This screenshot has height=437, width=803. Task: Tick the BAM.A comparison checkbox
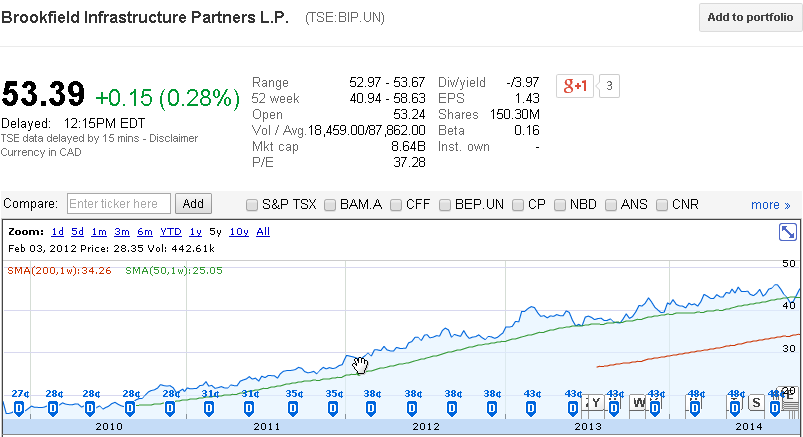(331, 205)
